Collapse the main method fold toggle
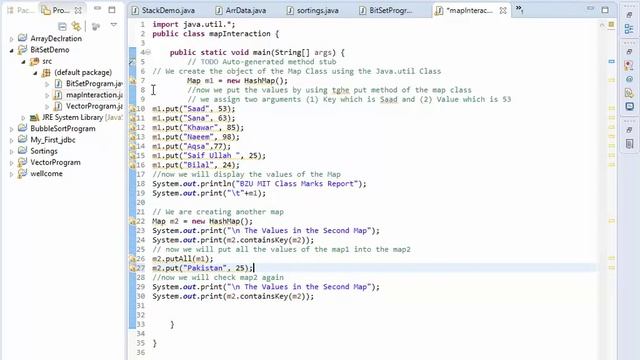Viewport: 640px width, 360px height. point(148,52)
